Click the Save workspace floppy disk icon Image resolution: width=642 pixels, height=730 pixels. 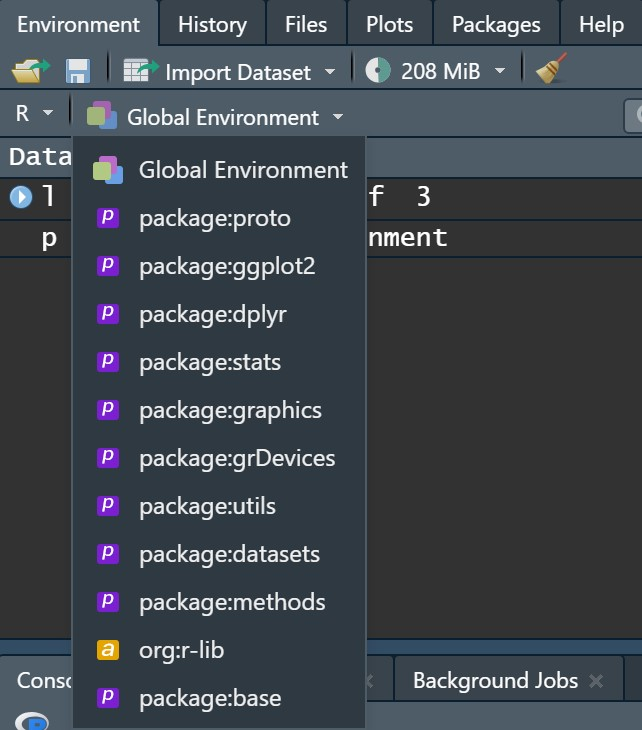[78, 71]
